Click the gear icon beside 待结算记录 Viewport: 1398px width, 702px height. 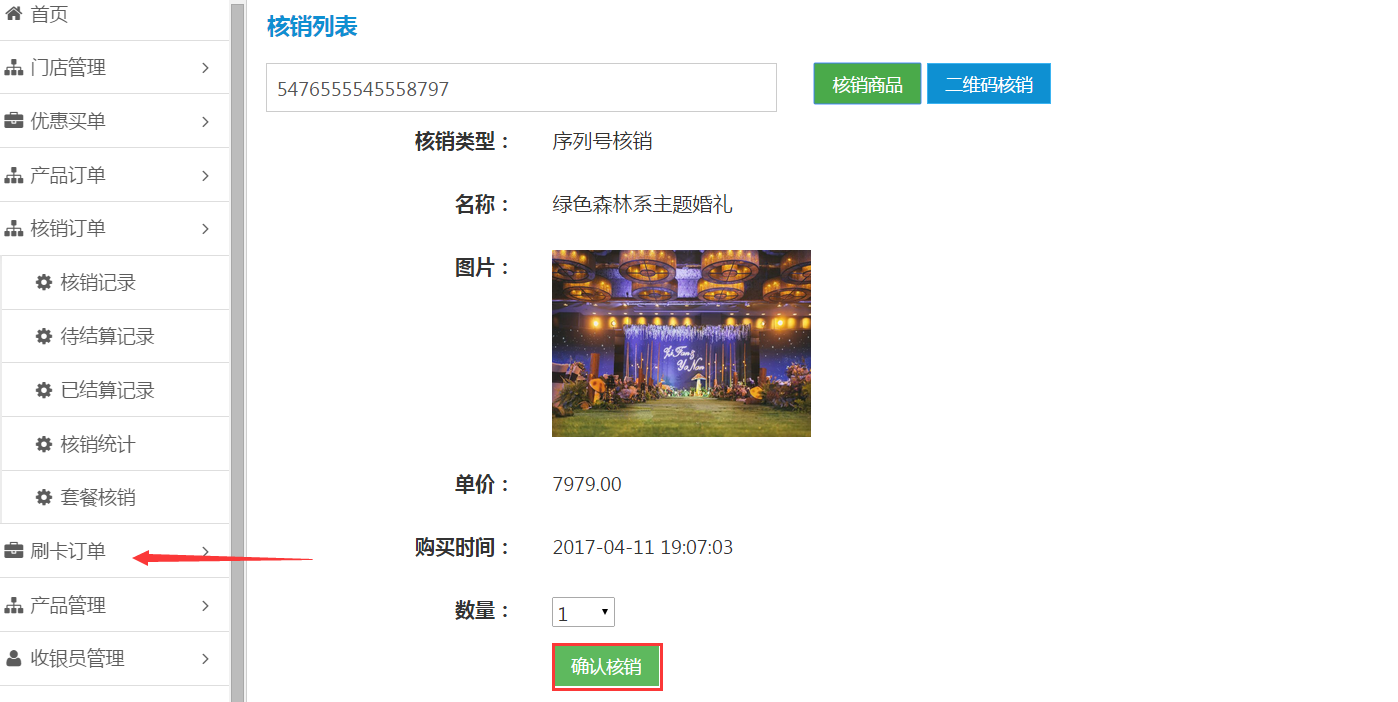tap(44, 336)
